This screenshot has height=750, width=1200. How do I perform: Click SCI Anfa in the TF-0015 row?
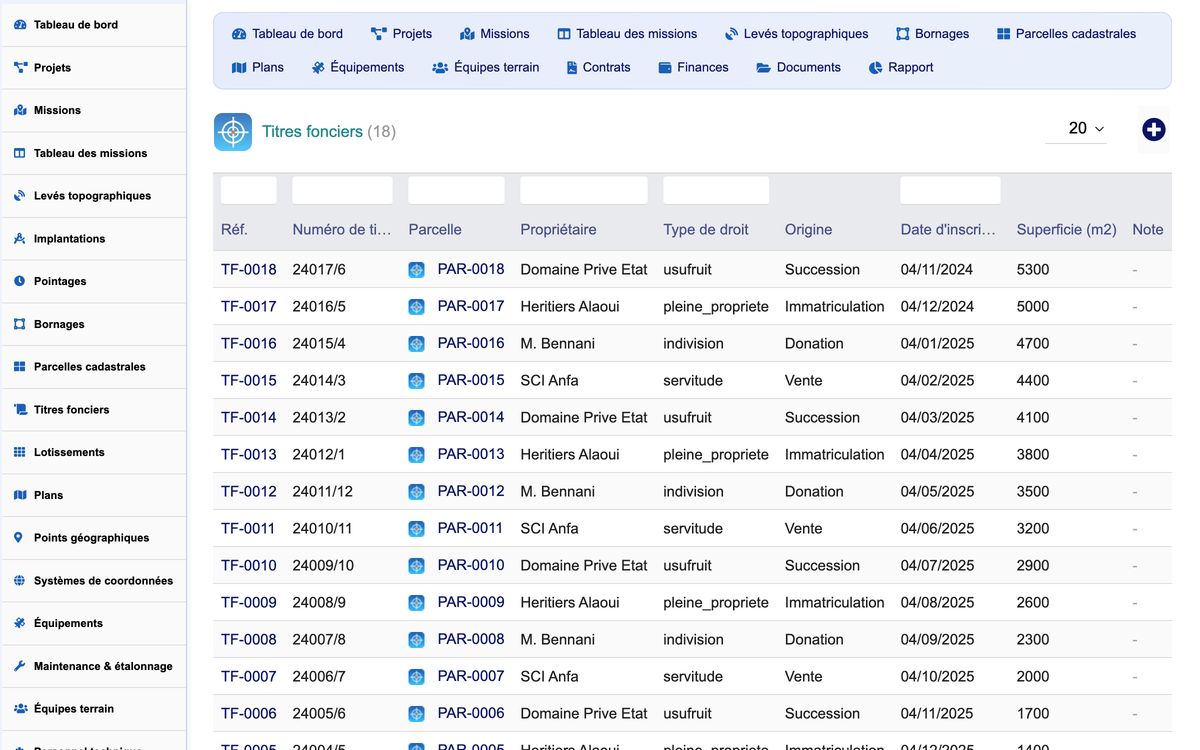(x=549, y=381)
